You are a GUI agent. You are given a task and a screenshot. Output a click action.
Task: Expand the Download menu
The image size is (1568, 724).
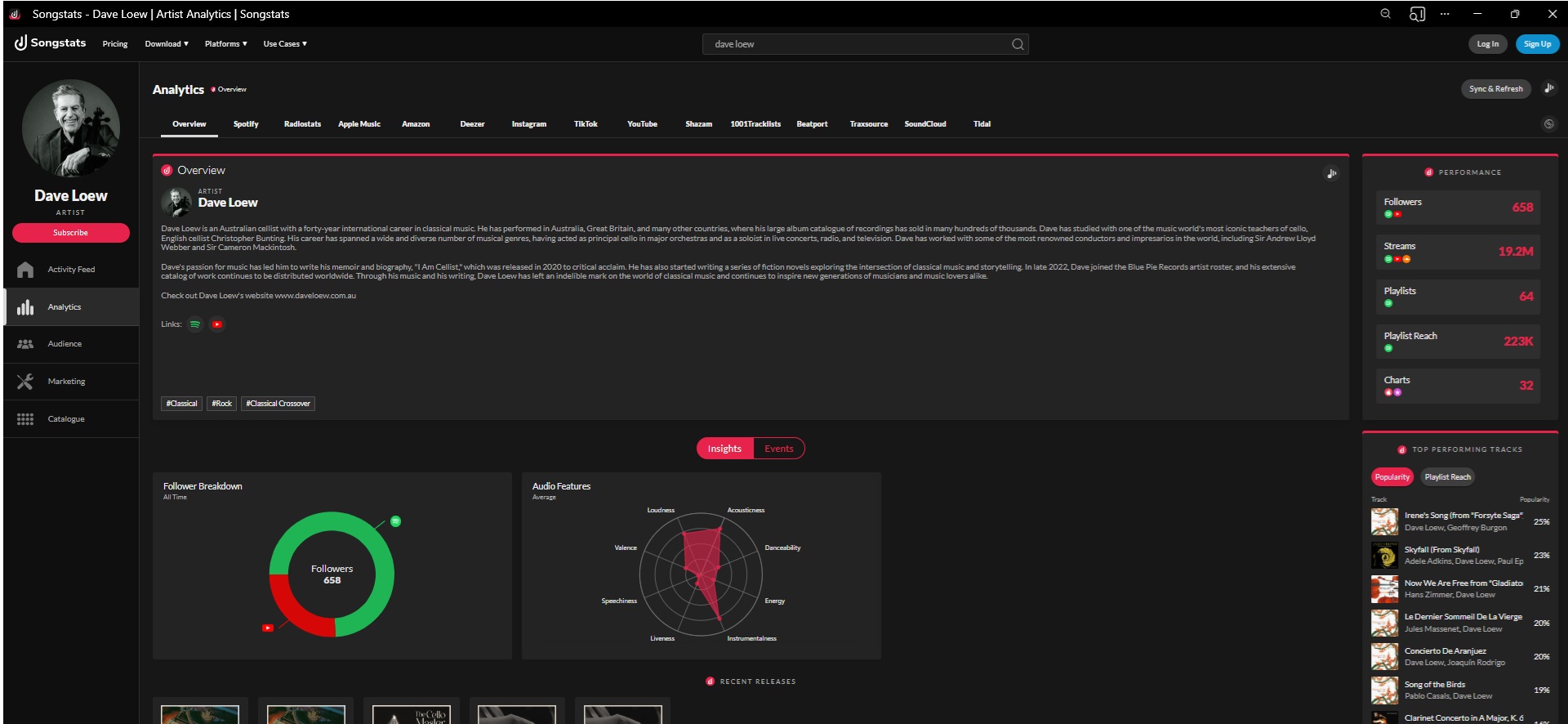[x=167, y=44]
